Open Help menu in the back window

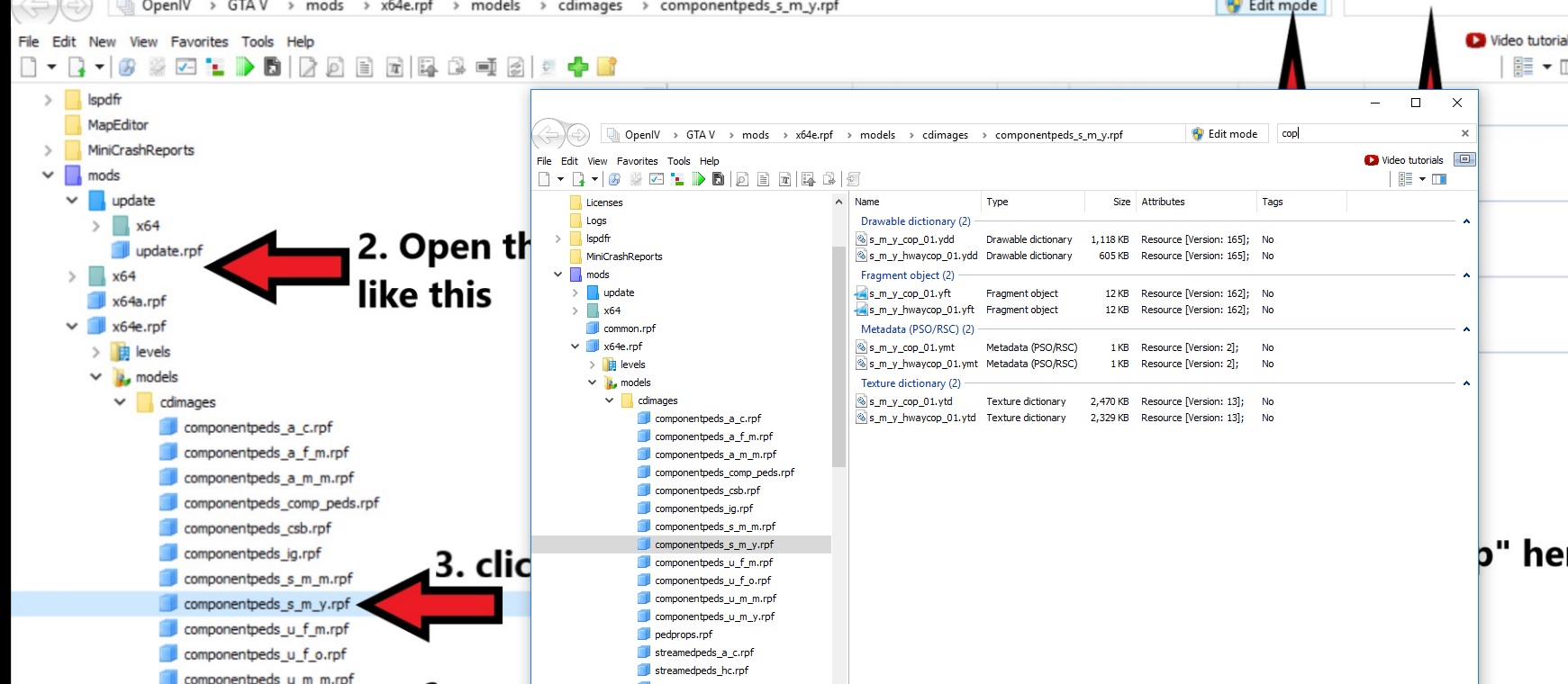click(300, 41)
